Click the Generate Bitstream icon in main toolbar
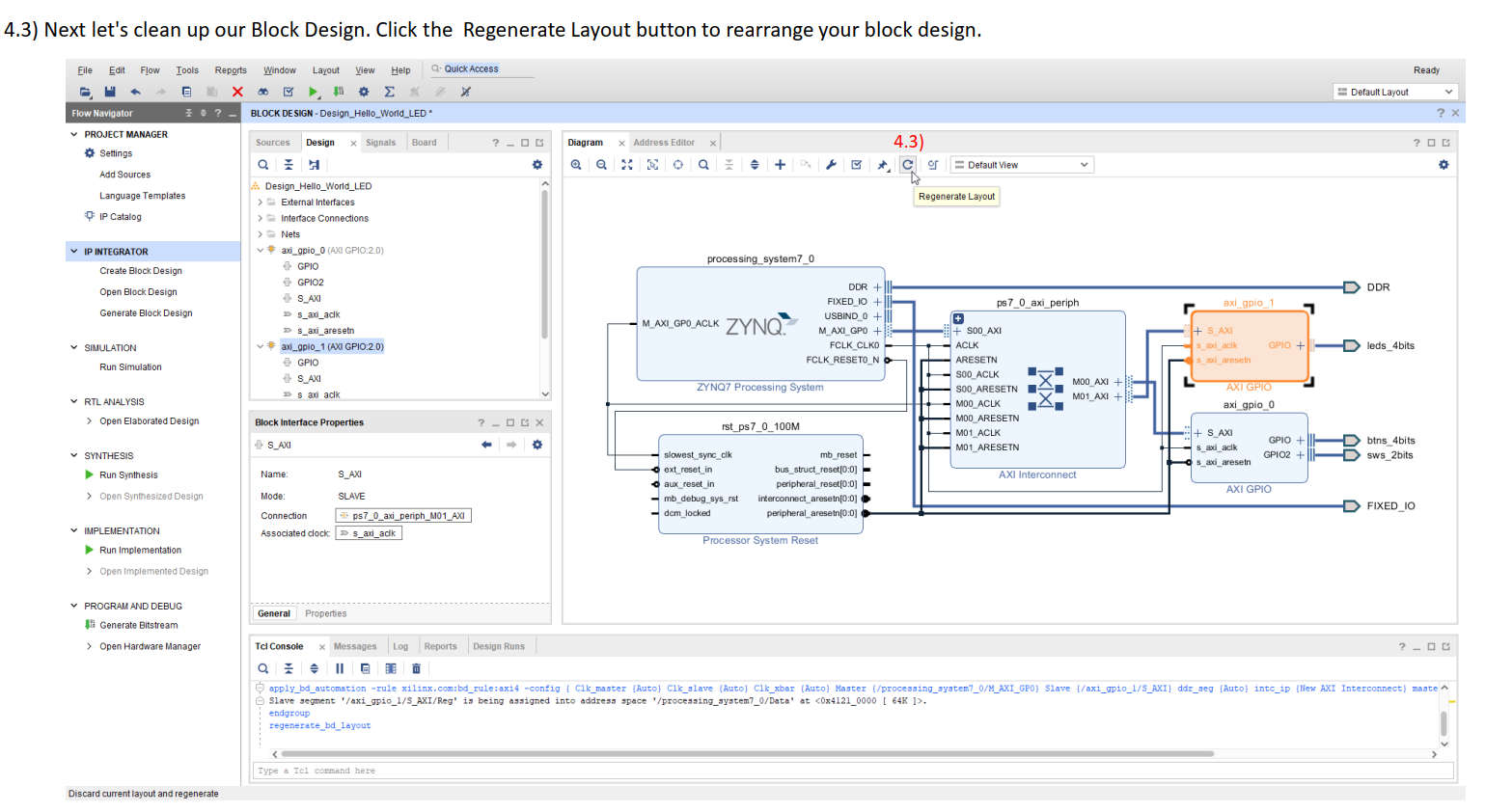This screenshot has width=1485, height=812. [339, 92]
